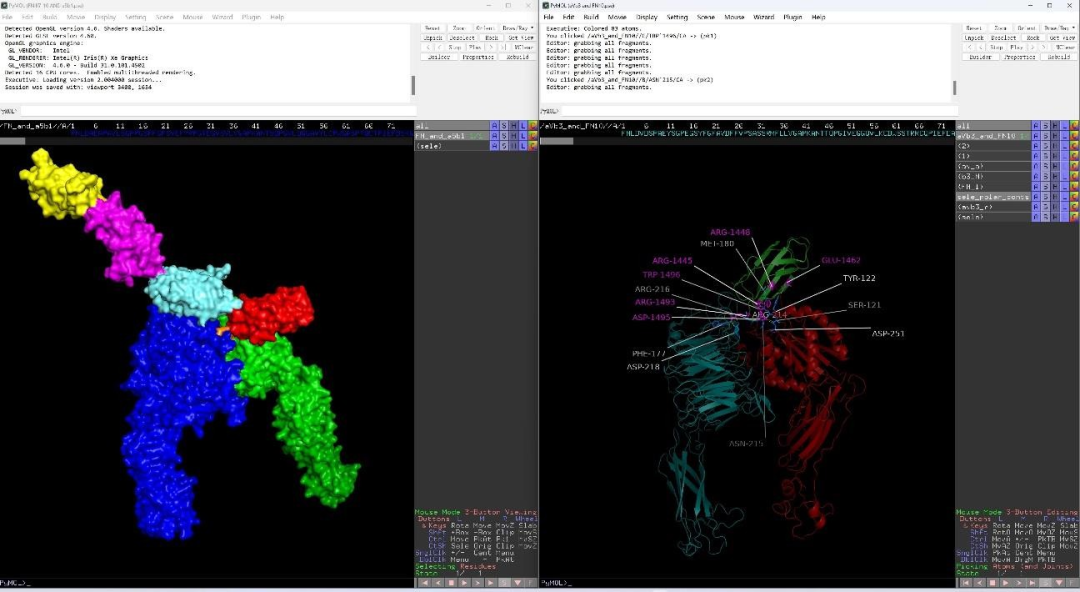1080x592 pixels.
Task: Click Properties button in FN_and_a5b1 window
Action: [x=478, y=57]
